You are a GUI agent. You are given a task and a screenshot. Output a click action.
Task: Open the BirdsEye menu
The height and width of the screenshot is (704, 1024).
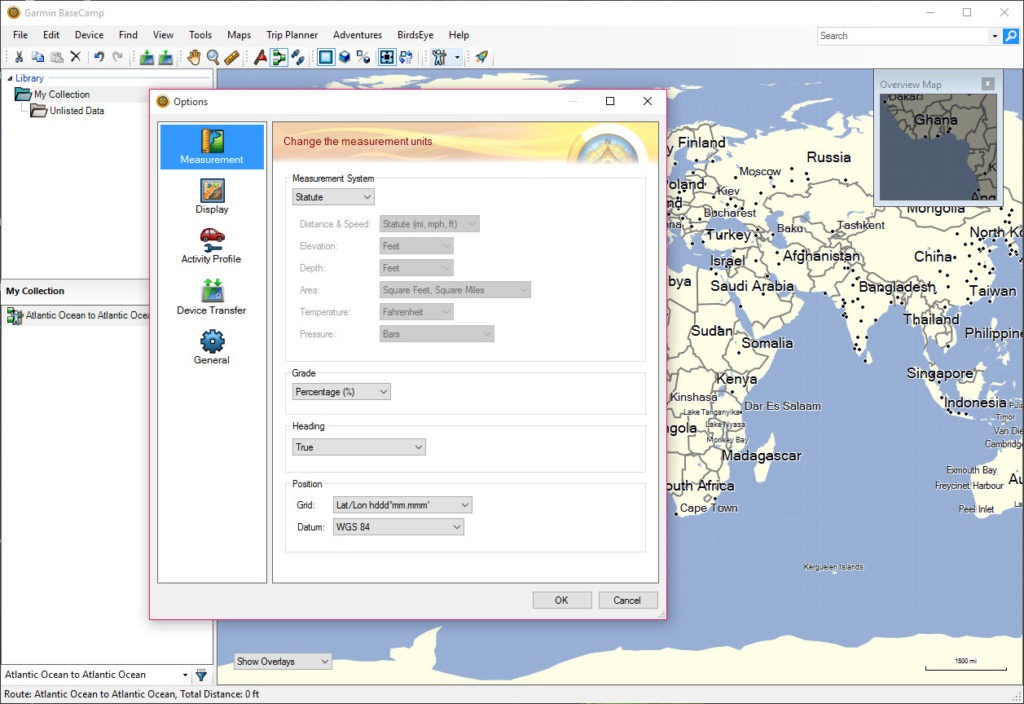point(415,35)
